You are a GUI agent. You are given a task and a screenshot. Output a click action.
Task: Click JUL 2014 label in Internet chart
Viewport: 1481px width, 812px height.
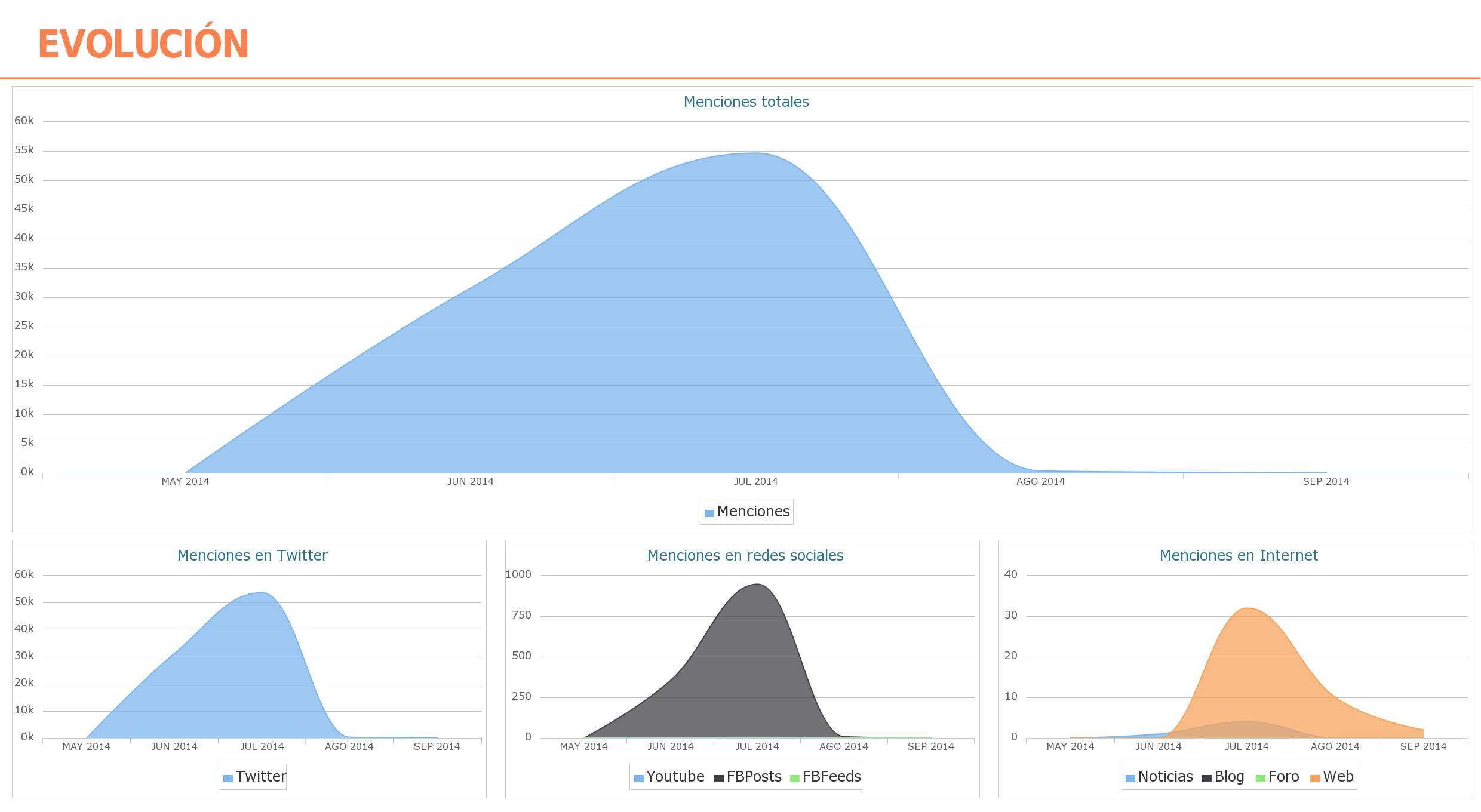tap(1246, 747)
